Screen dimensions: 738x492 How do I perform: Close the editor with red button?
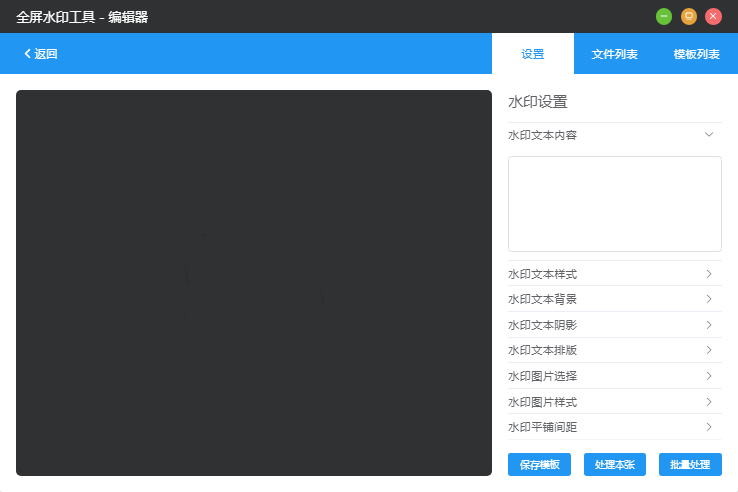pos(713,16)
